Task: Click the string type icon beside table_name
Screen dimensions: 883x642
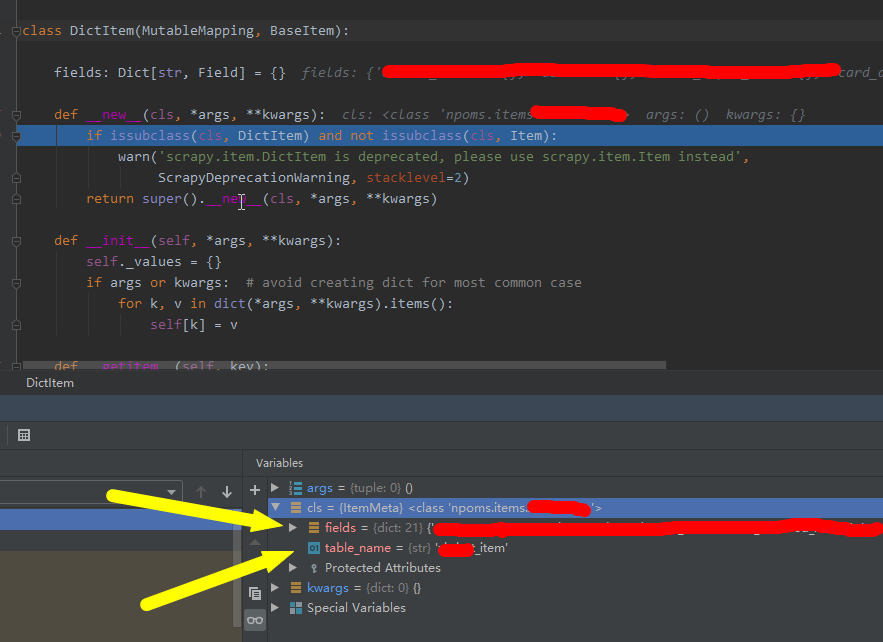Action: point(314,548)
